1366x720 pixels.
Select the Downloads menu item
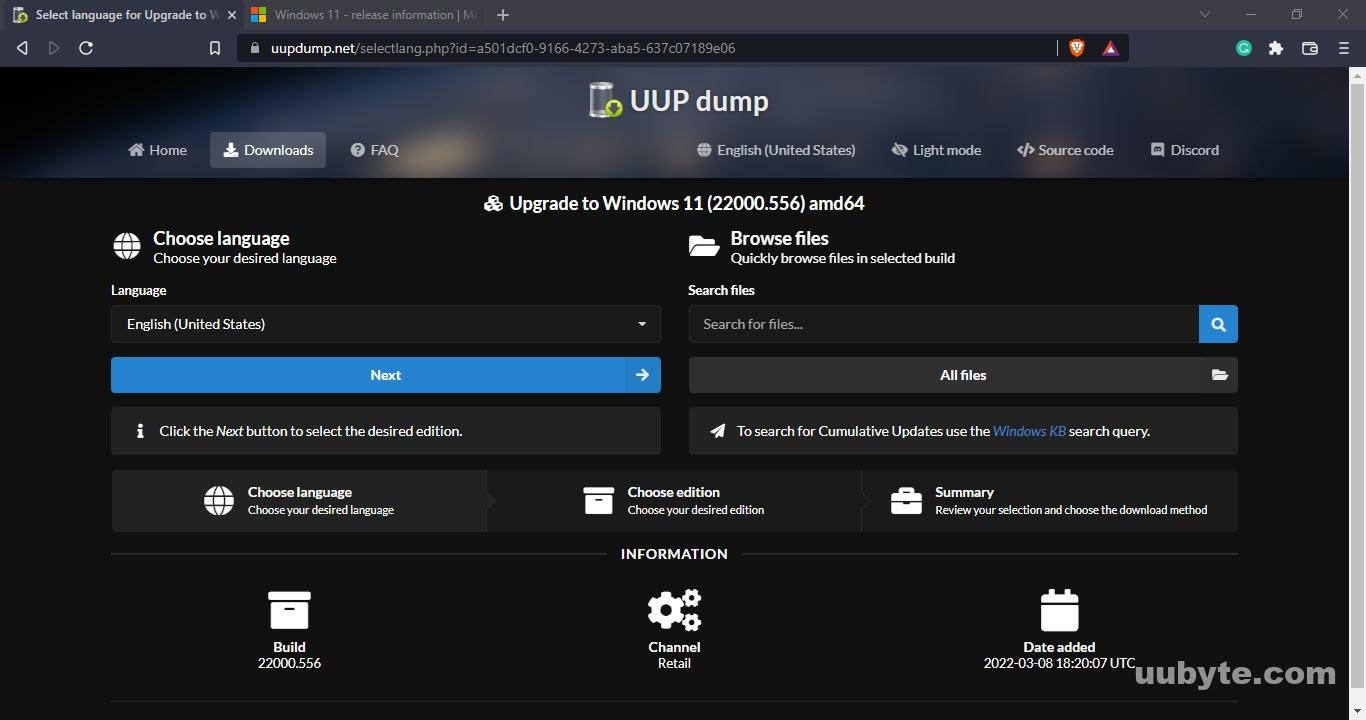(x=267, y=150)
